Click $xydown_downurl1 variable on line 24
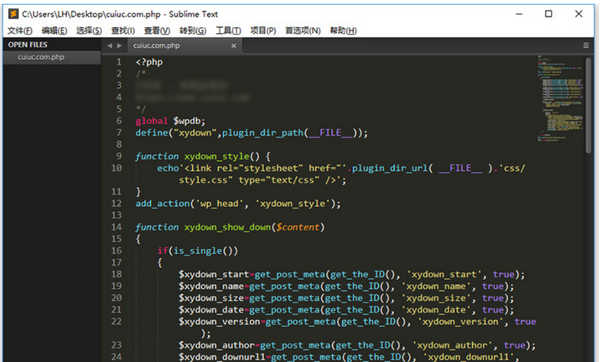 (222, 357)
